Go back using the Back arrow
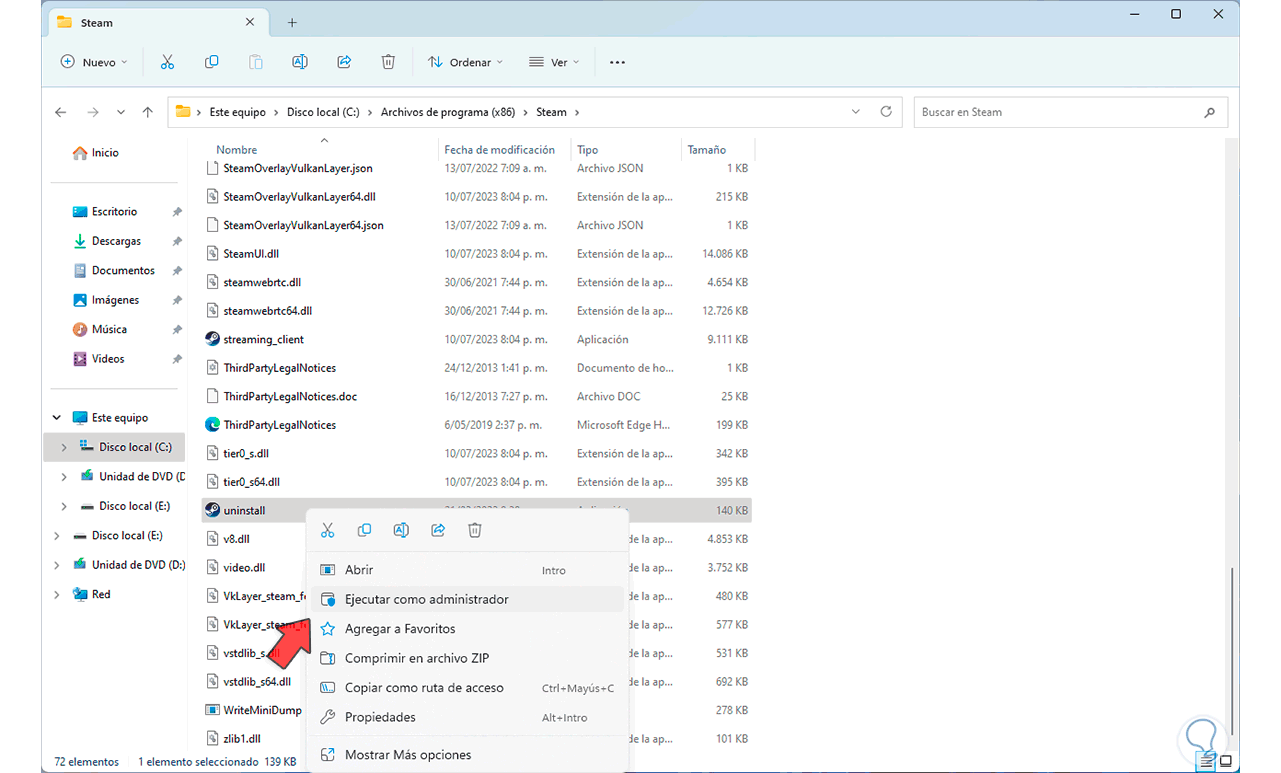 [61, 112]
